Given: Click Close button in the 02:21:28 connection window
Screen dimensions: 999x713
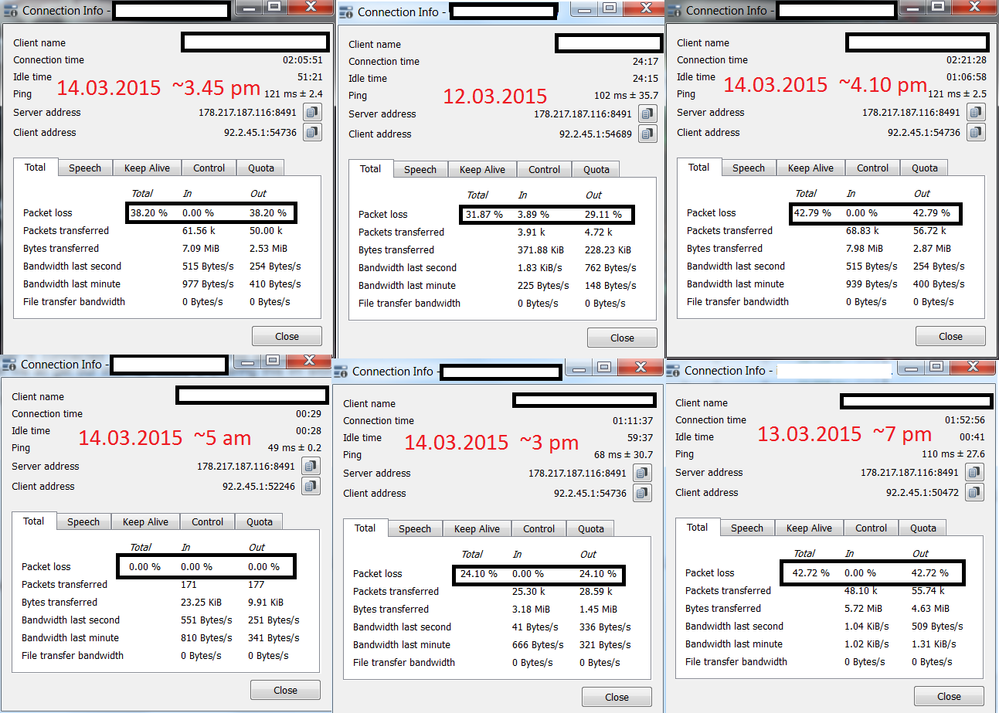Looking at the screenshot, I should pos(950,336).
